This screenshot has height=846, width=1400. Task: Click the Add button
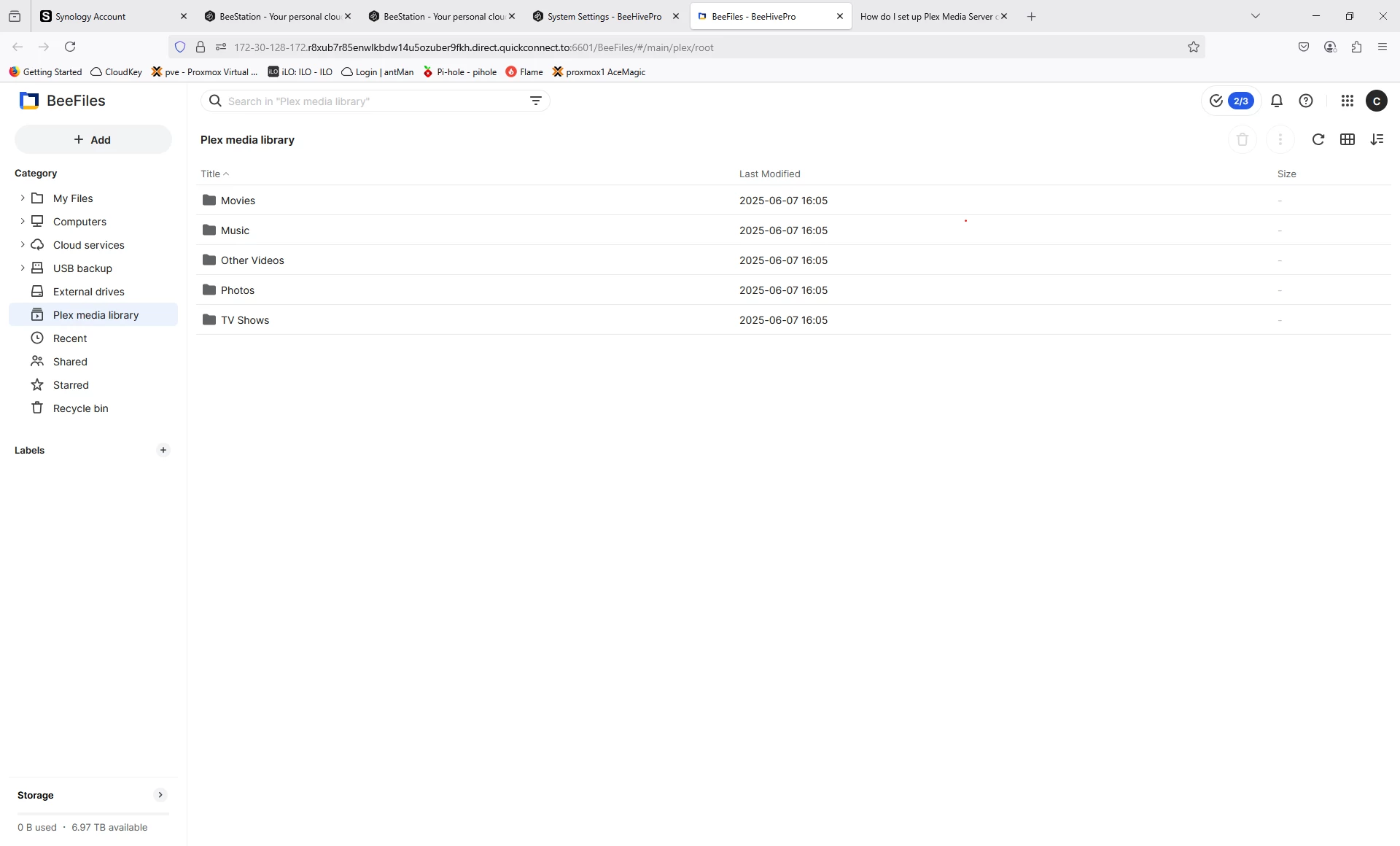tap(93, 139)
